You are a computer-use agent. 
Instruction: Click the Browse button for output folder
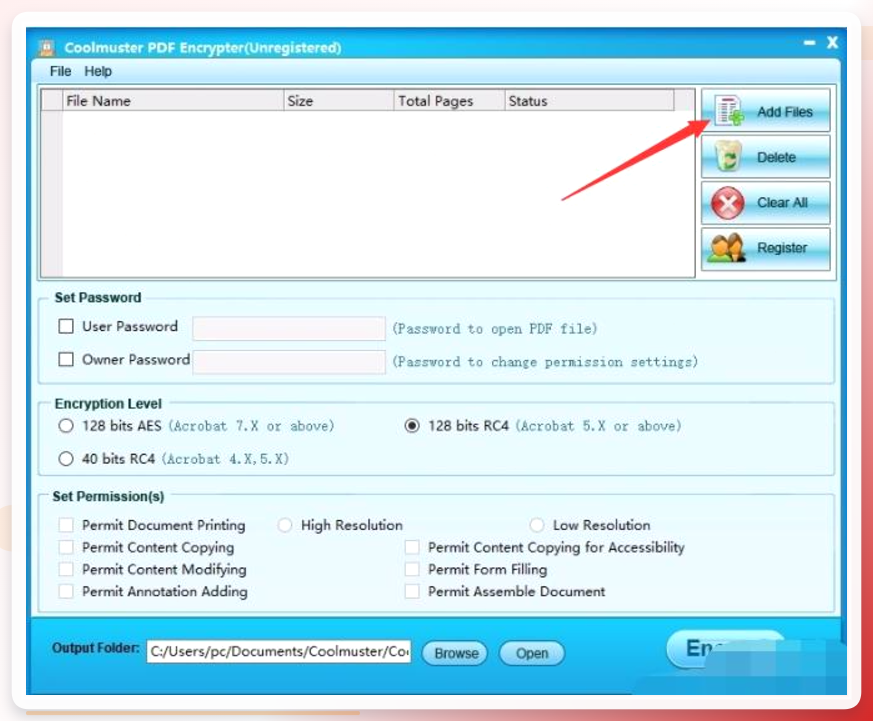(455, 653)
